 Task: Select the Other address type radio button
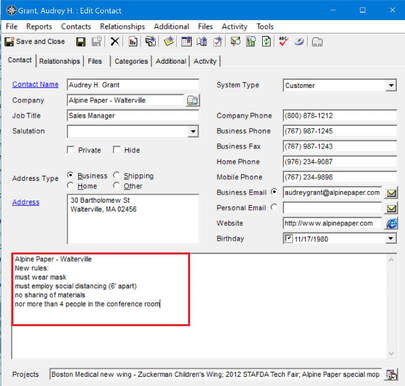click(116, 185)
